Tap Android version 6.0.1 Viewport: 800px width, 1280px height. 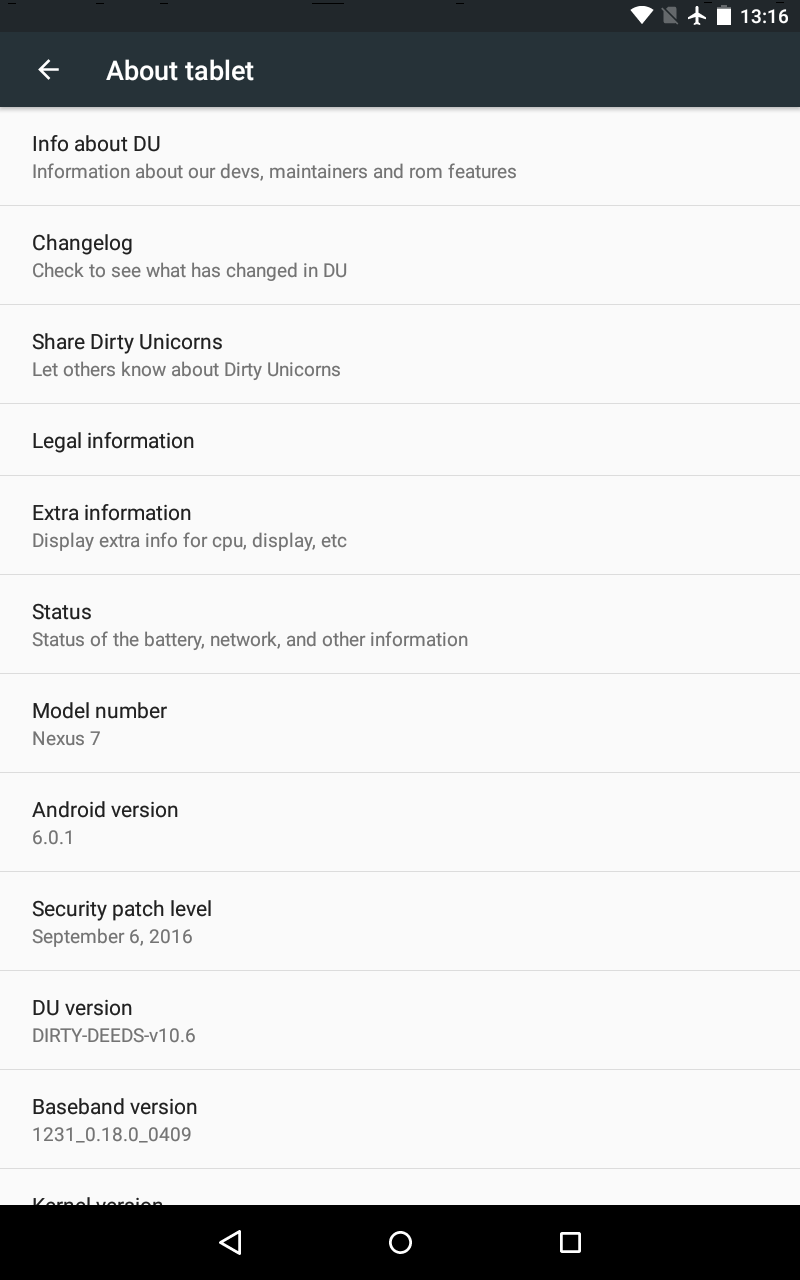[x=400, y=821]
